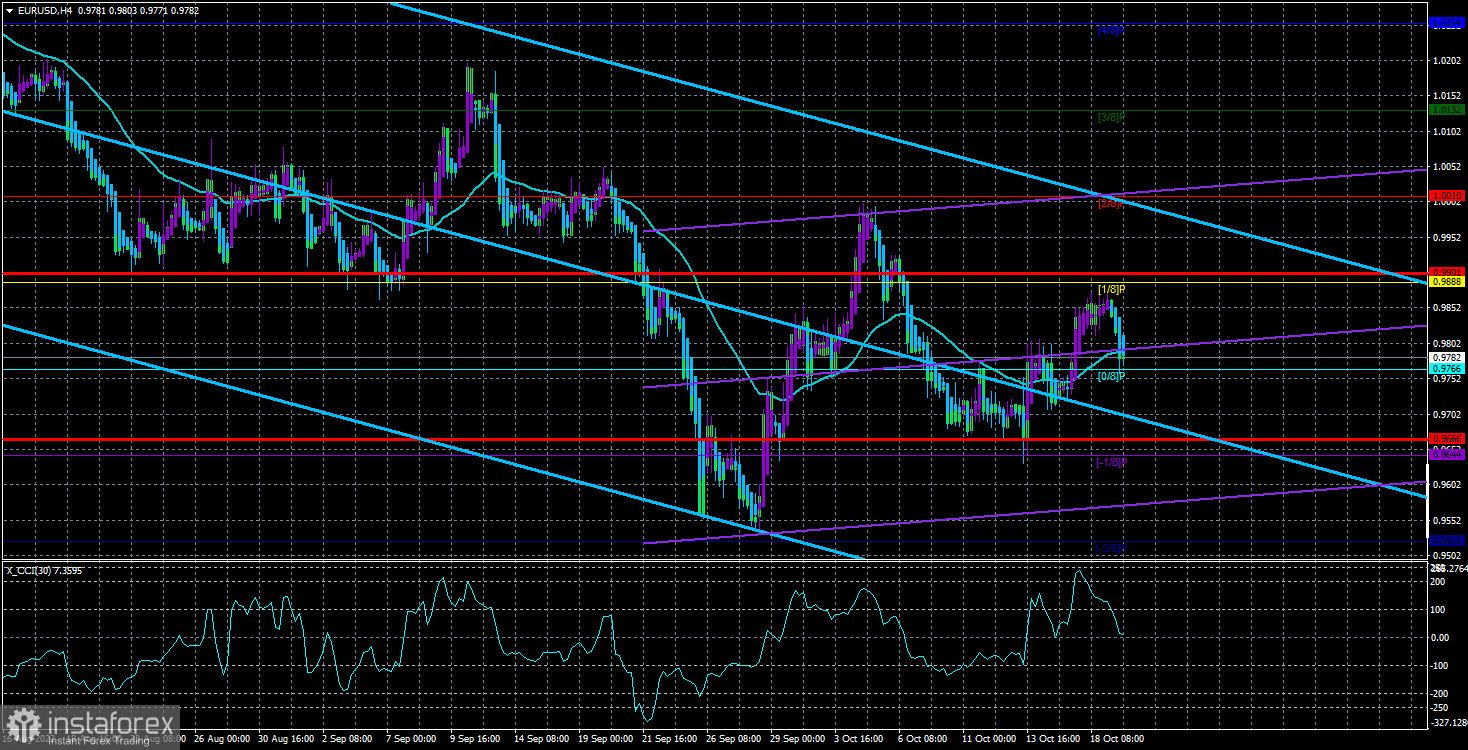Select the 0.9888 yellow price tag

click(x=1447, y=282)
